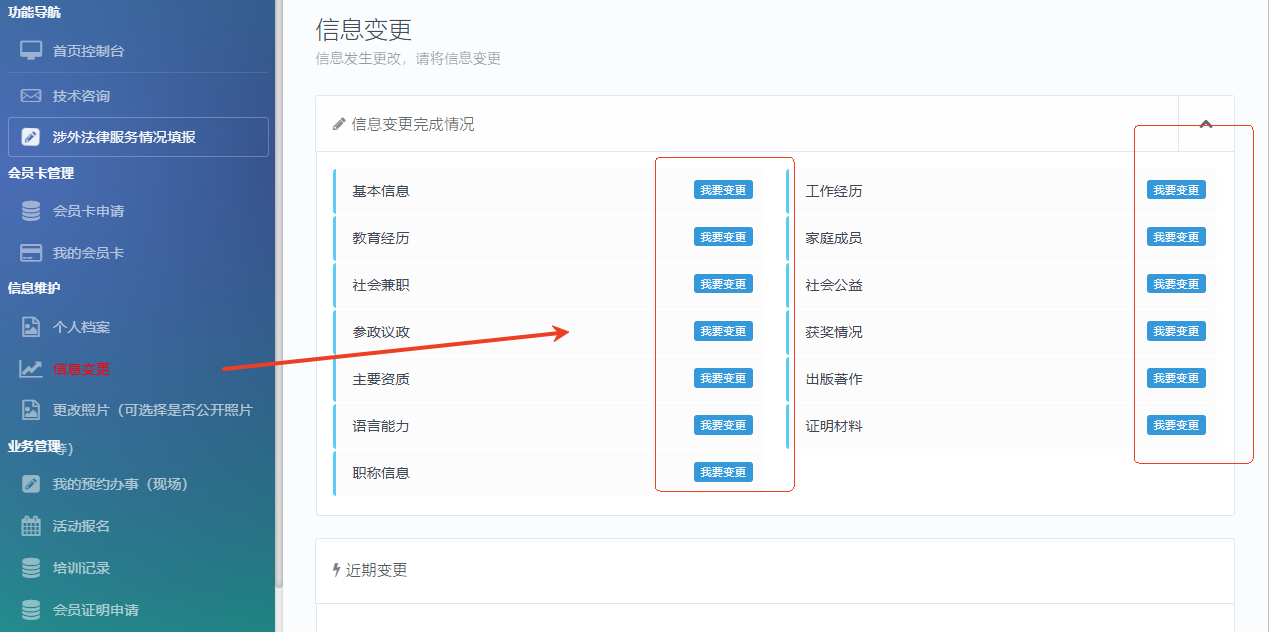Click the sidebar vertical scrollbar
The image size is (1269, 632).
tap(279, 300)
